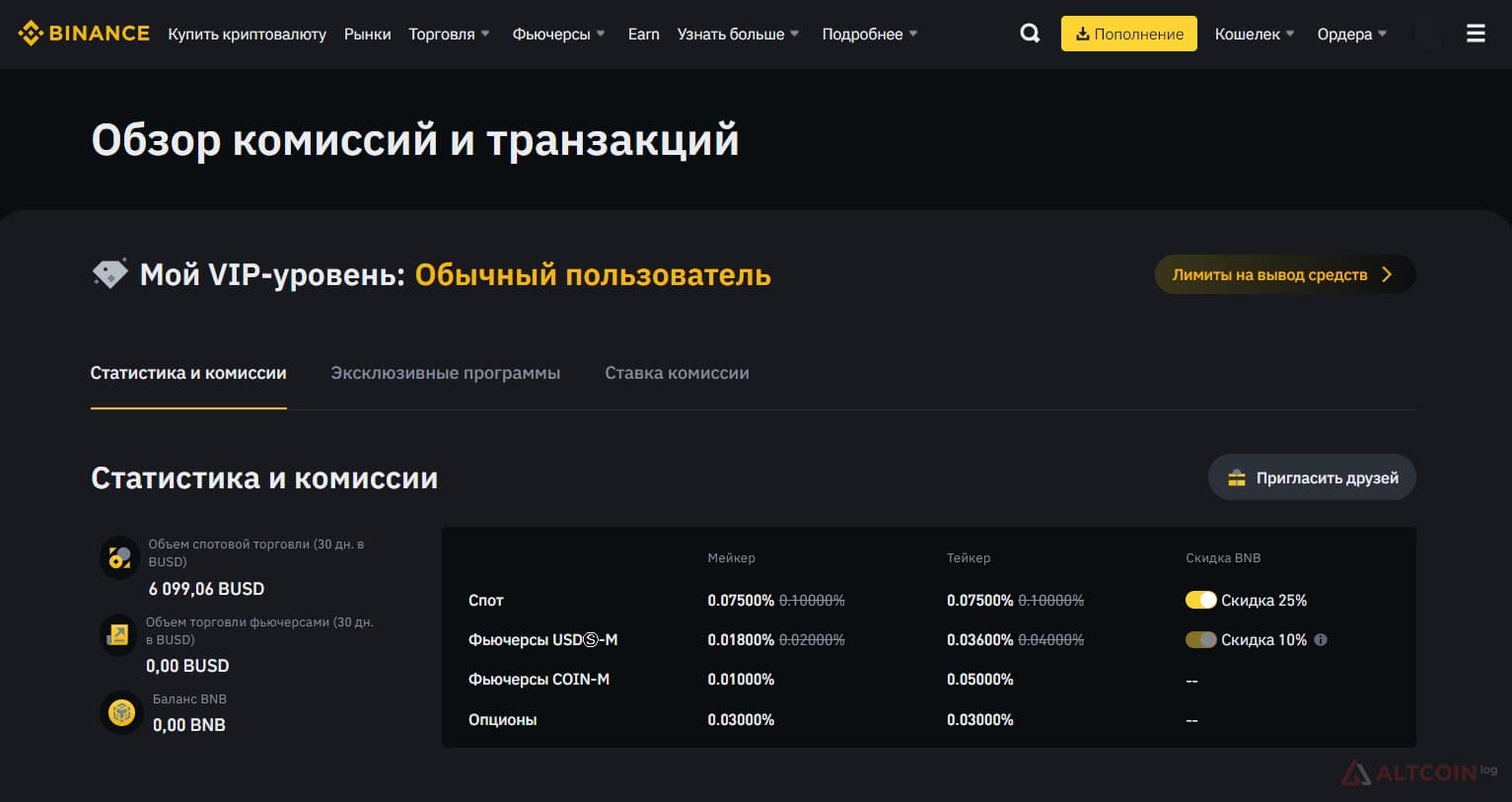The width and height of the screenshot is (1512, 802).
Task: Click the yellow Пополнение button
Action: 1129,34
